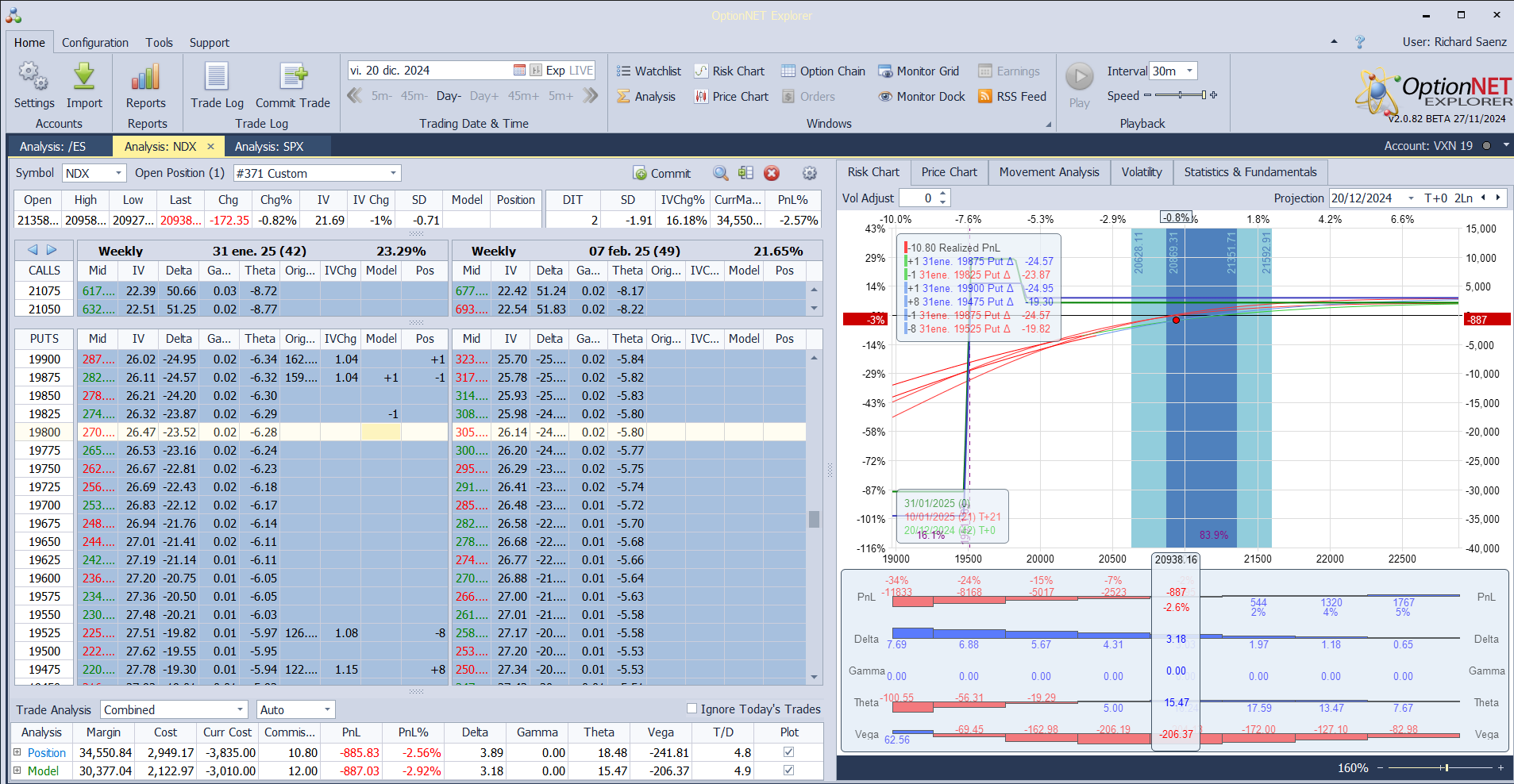Click the Commit button
Image resolution: width=1514 pixels, height=784 pixels.
pos(662,173)
